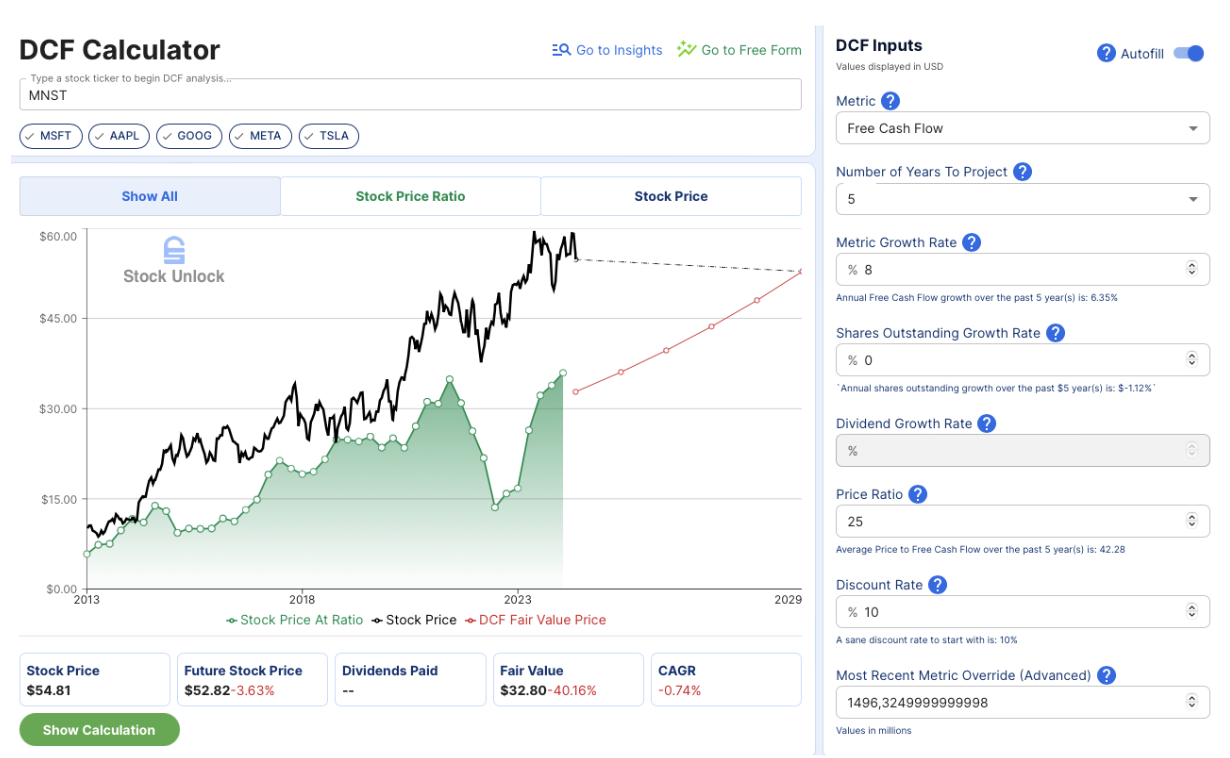This screenshot has width=1230, height=758.
Task: Click the Discount Rate help icon
Action: 937,585
